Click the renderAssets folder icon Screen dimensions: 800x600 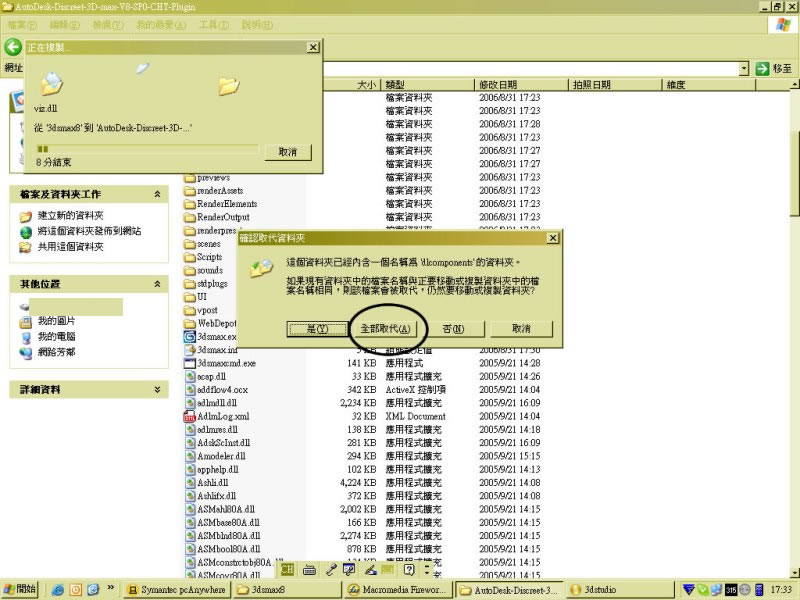pos(190,191)
